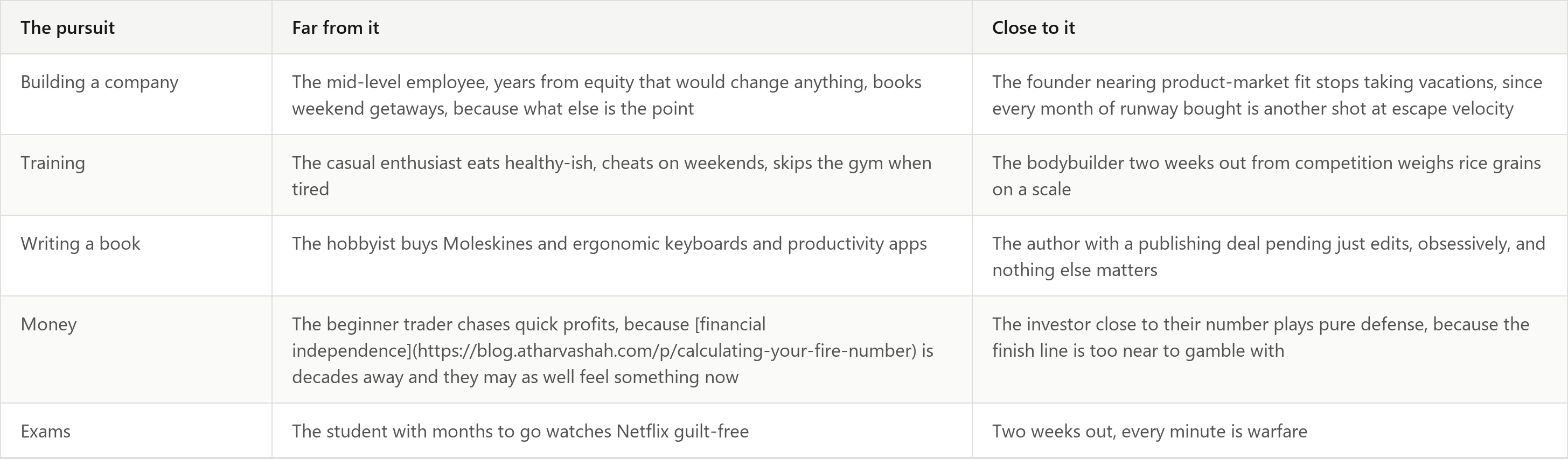Click the financial independence blog URL text

pyautogui.click(x=665, y=351)
